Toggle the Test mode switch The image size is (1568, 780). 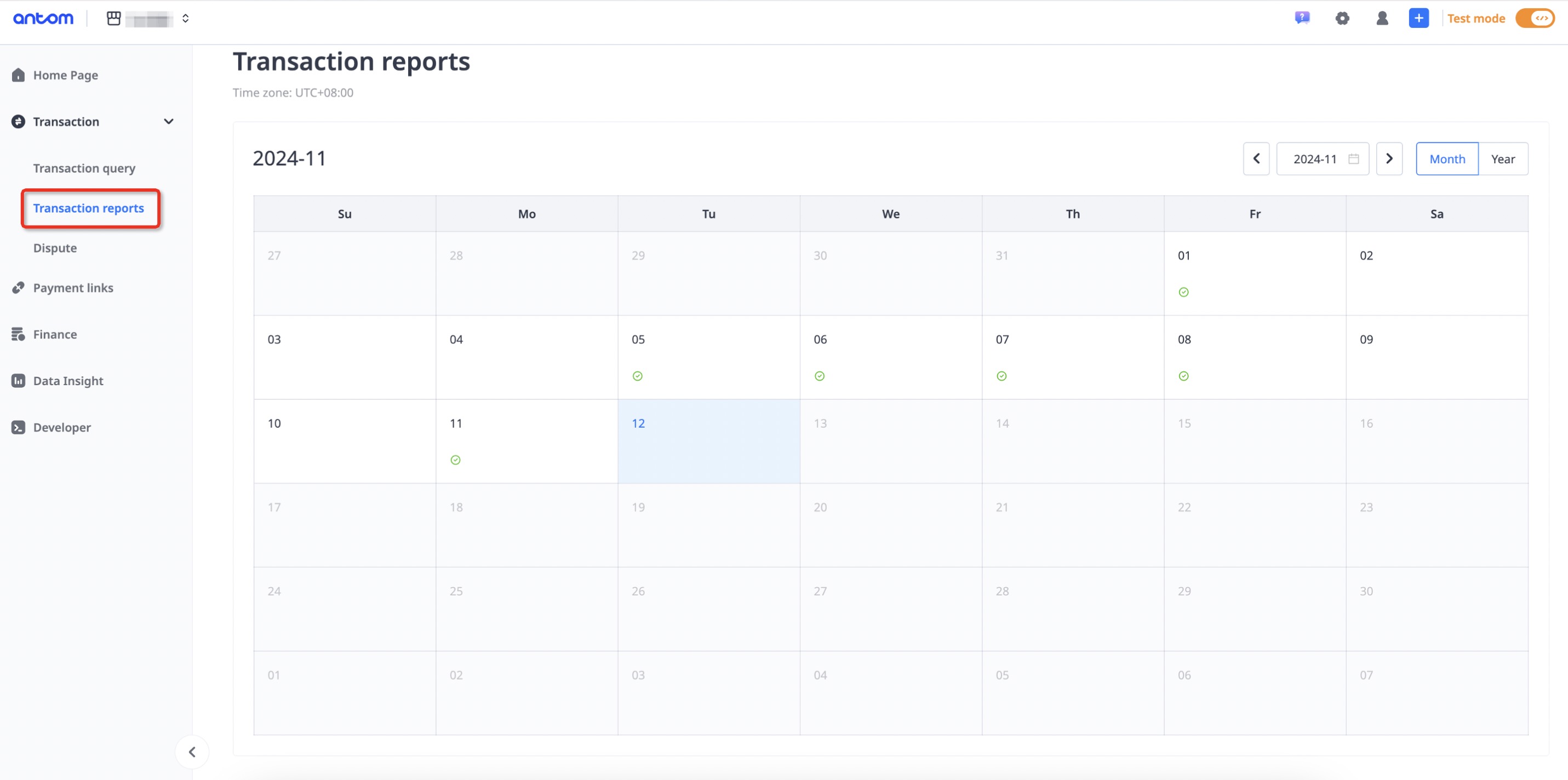coord(1535,18)
